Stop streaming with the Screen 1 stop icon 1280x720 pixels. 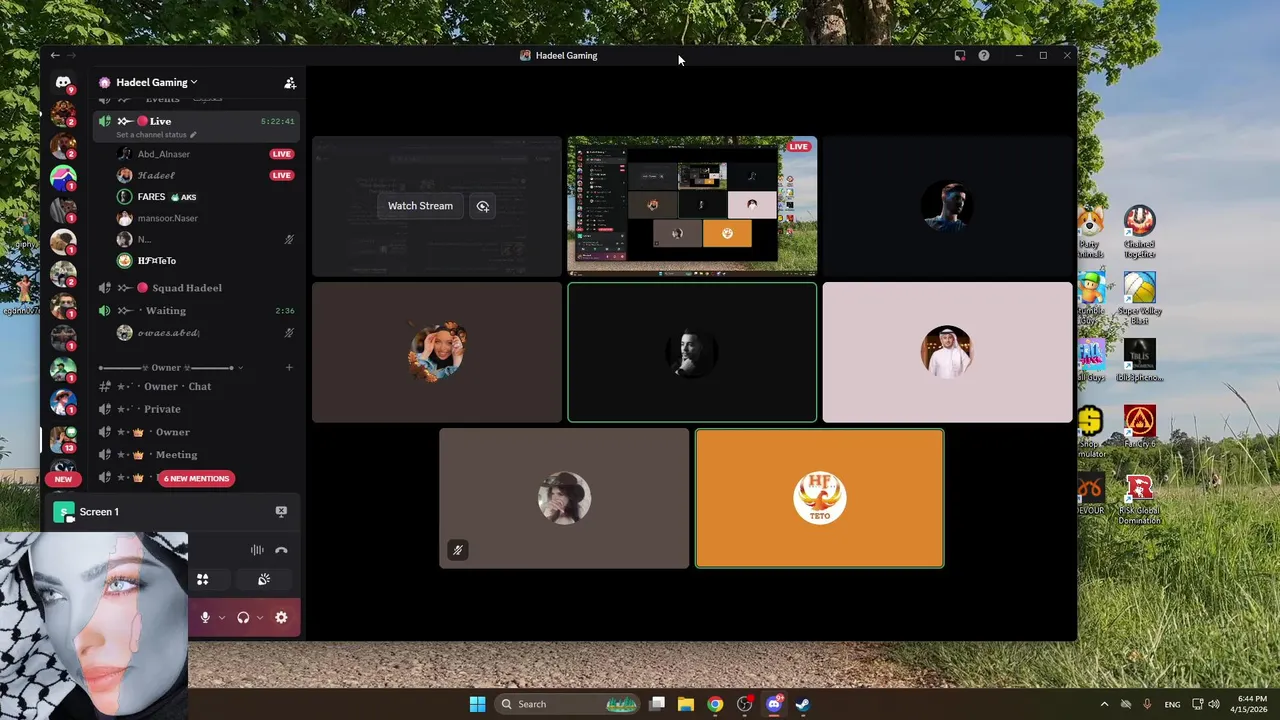281,511
